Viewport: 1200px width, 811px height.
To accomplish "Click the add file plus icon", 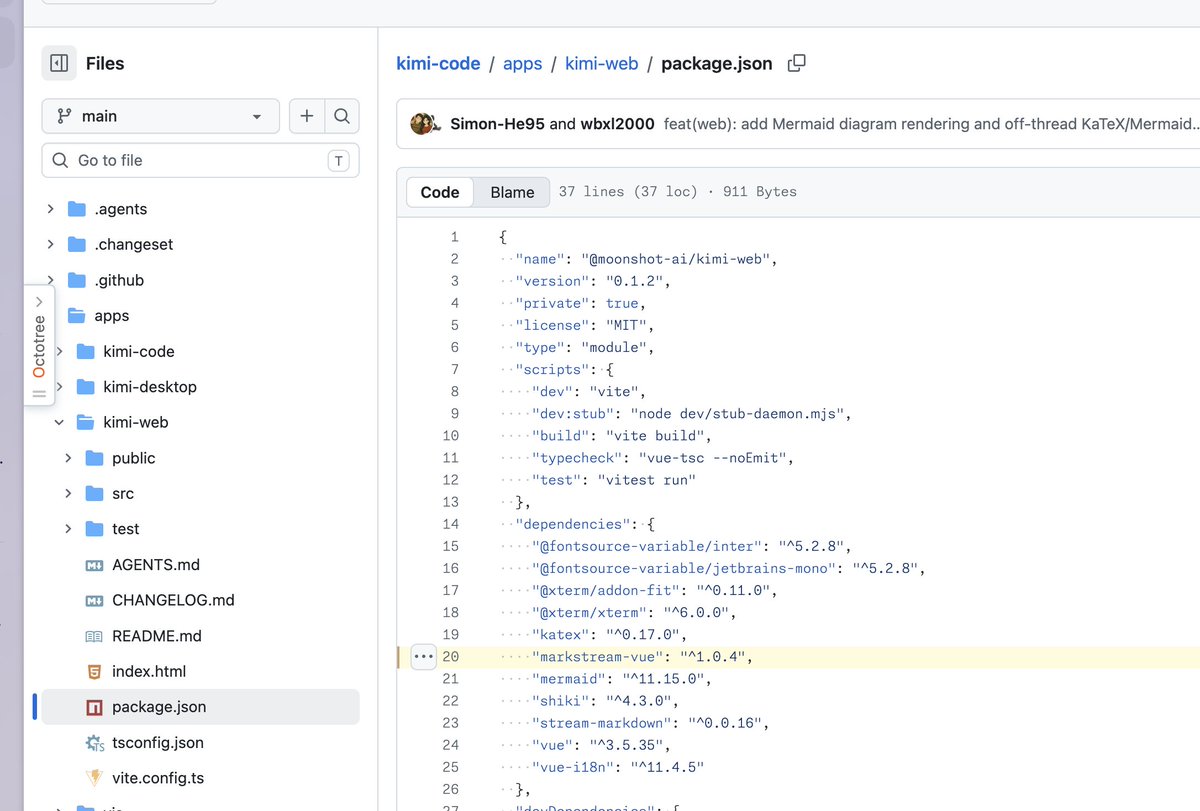I will (x=306, y=116).
